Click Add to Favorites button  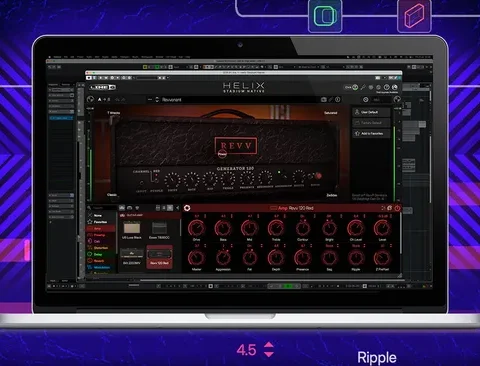(371, 133)
